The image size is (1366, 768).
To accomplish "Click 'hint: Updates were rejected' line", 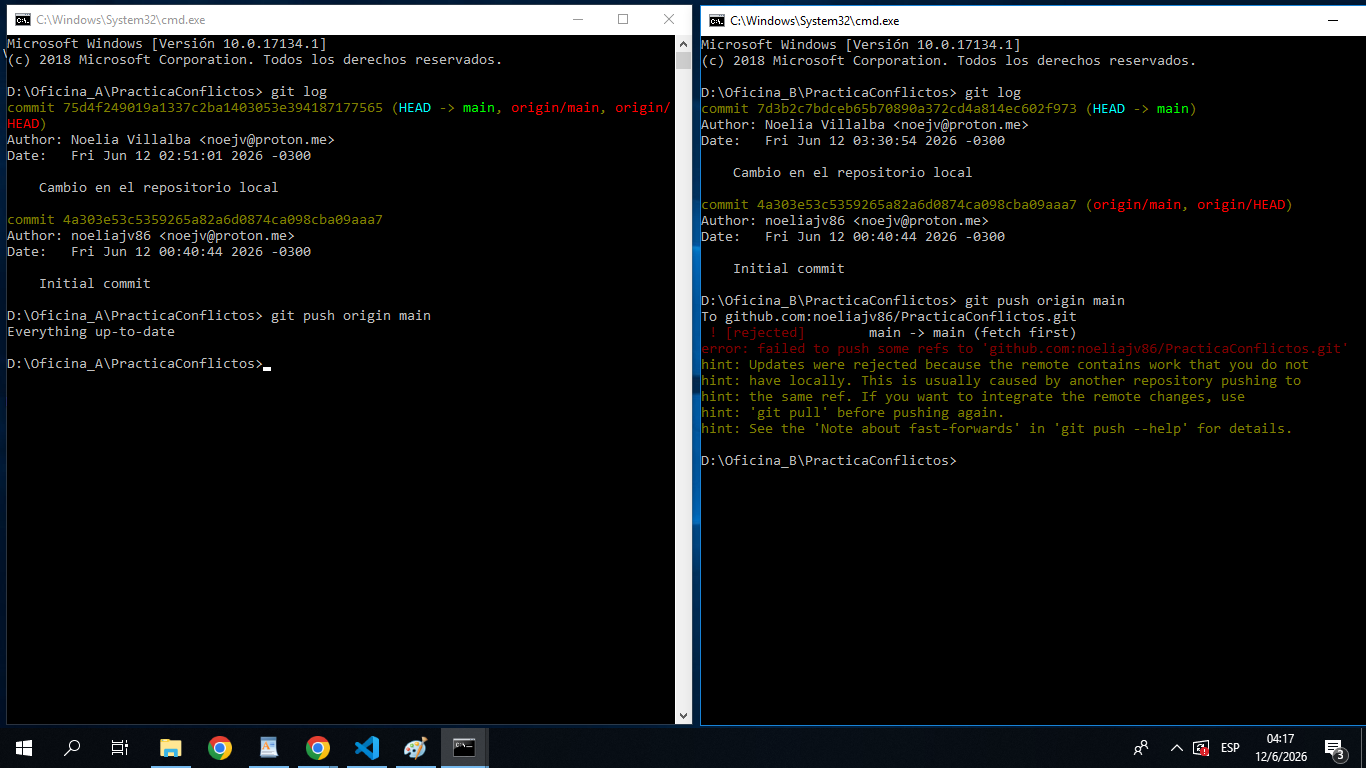I will pyautogui.click(x=1005, y=364).
